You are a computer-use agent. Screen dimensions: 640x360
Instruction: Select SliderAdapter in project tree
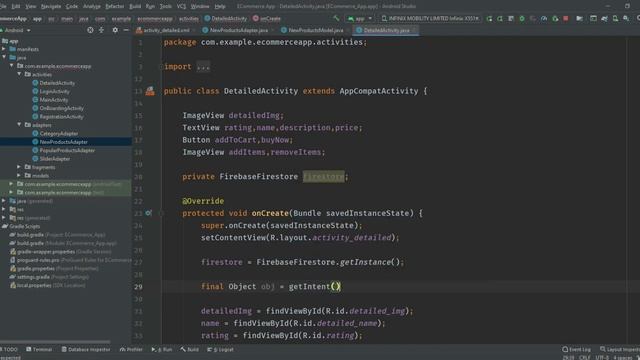pos(55,159)
